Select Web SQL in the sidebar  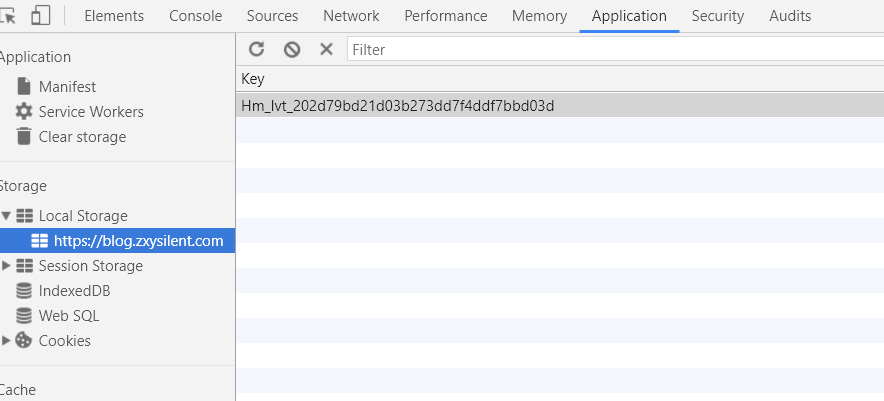pyautogui.click(x=69, y=316)
